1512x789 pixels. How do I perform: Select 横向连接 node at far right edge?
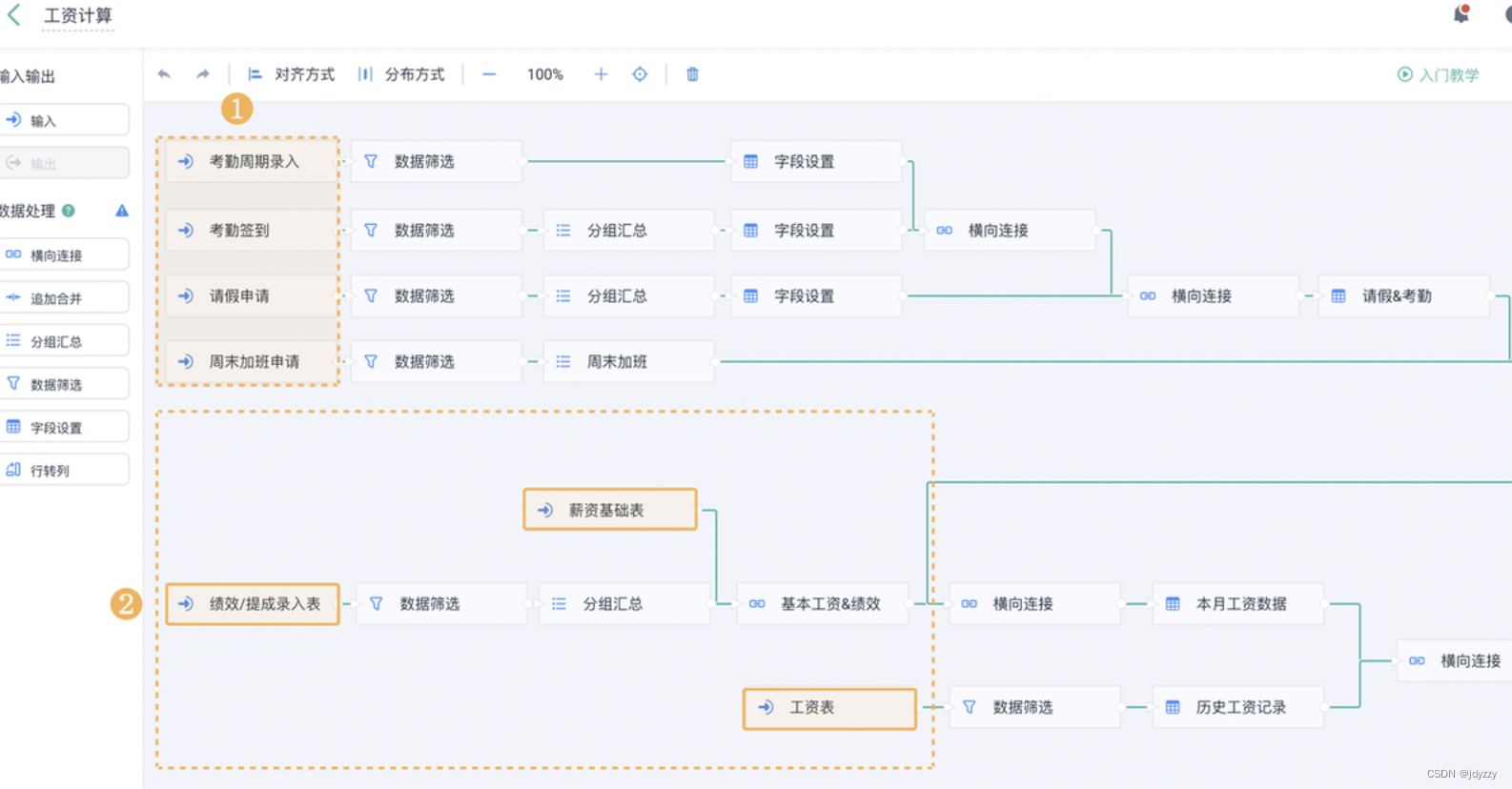coord(1455,661)
